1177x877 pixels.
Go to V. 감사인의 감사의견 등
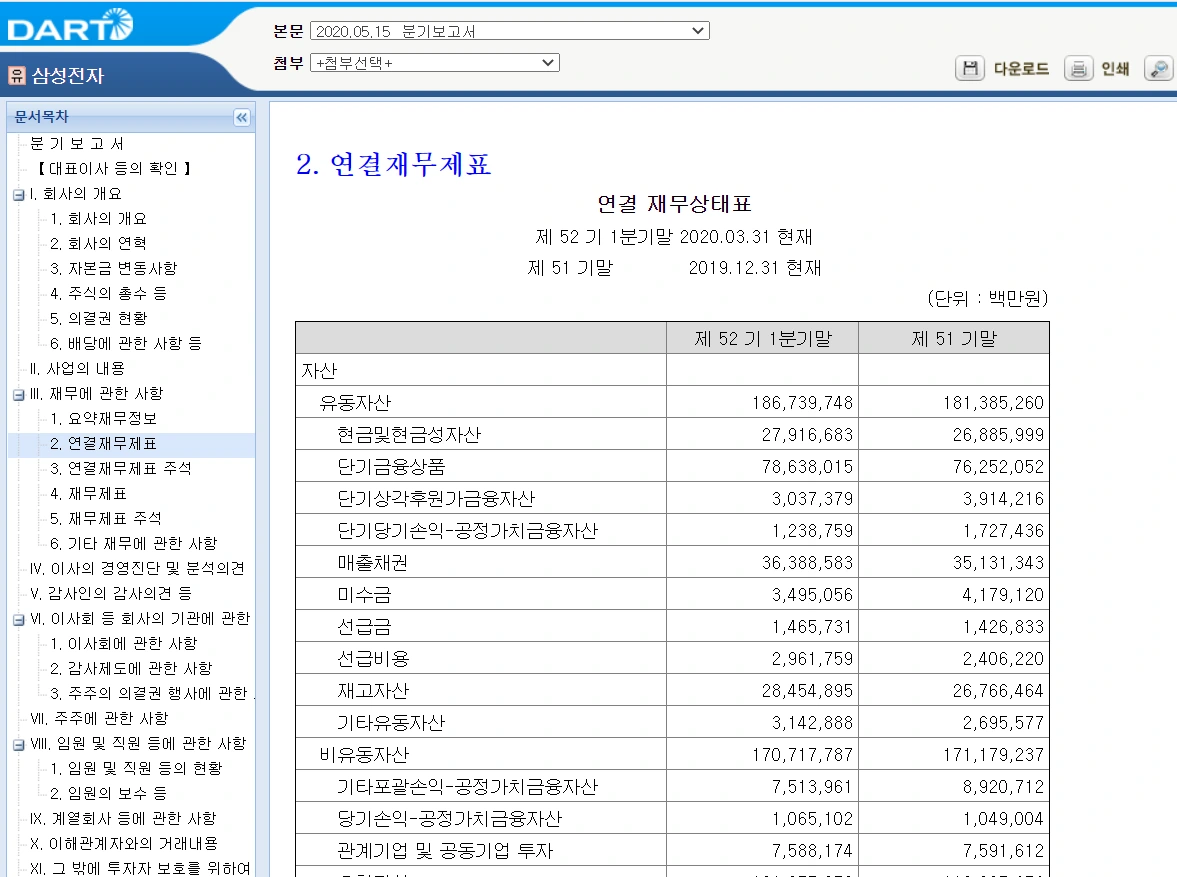(x=110, y=593)
